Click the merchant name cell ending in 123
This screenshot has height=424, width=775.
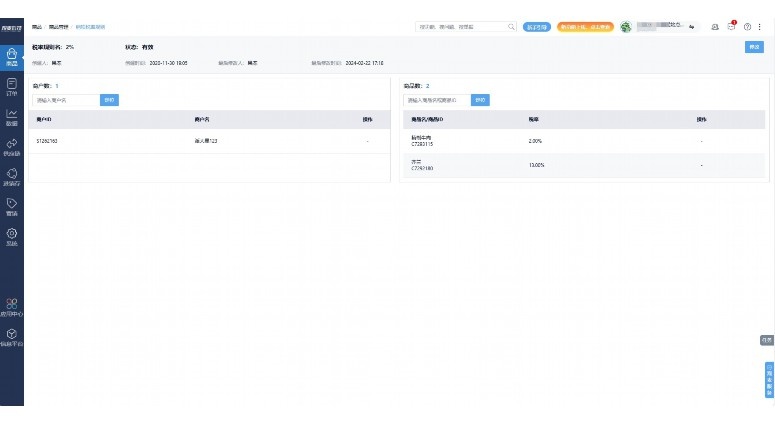(206, 141)
